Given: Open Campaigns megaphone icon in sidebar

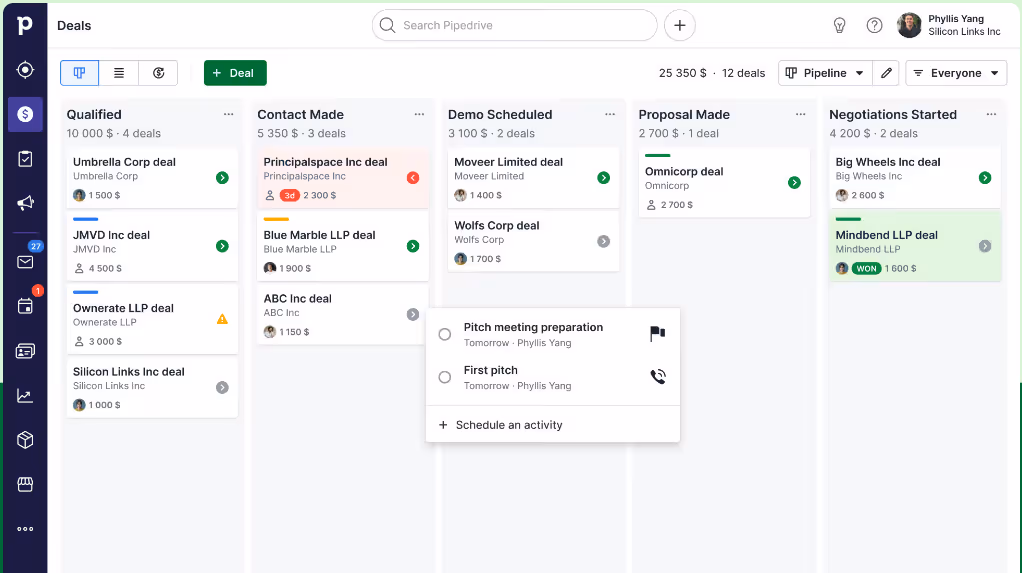Looking at the screenshot, I should coord(25,203).
